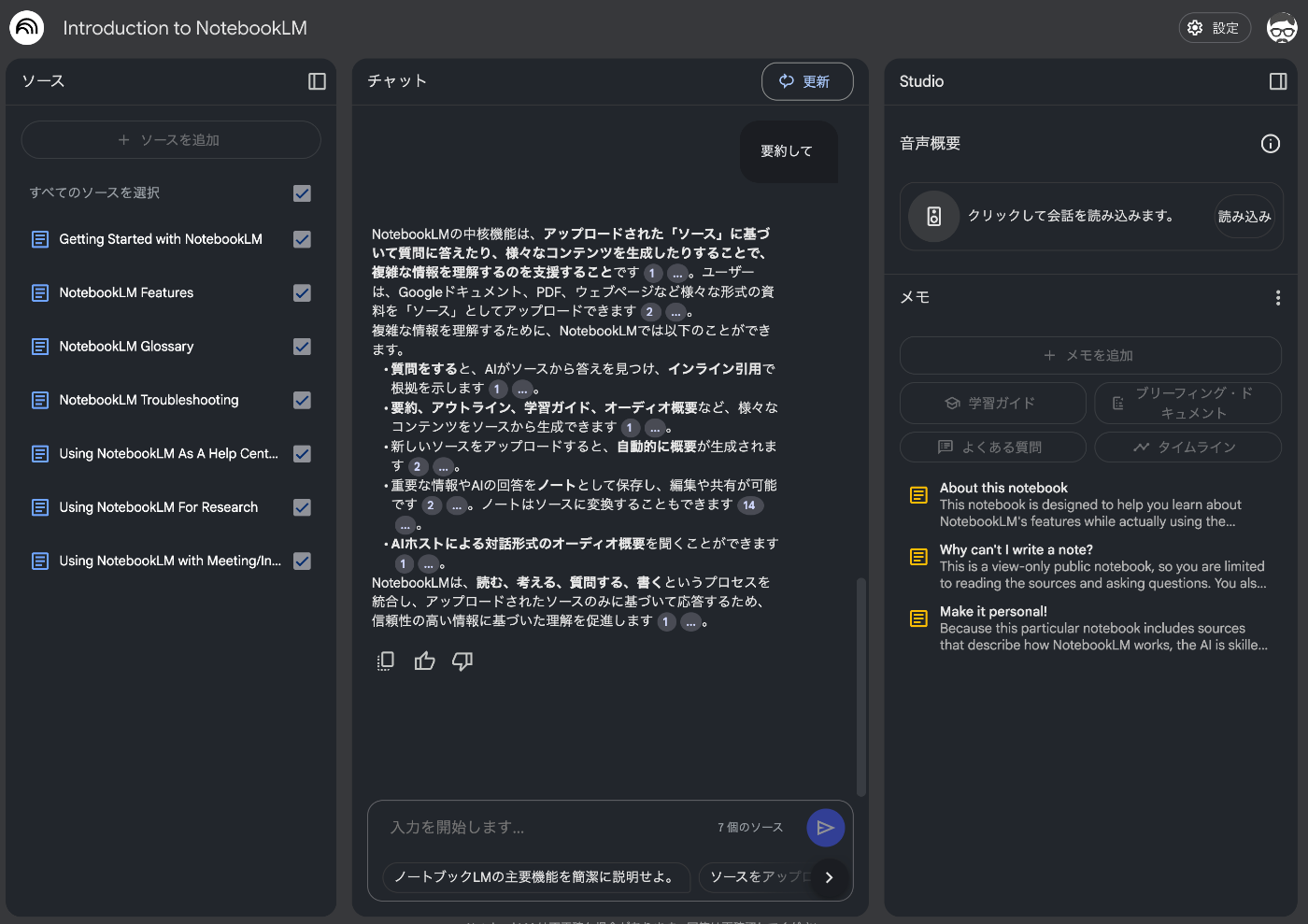
Task: Click the thumbs up icon
Action: point(425,661)
